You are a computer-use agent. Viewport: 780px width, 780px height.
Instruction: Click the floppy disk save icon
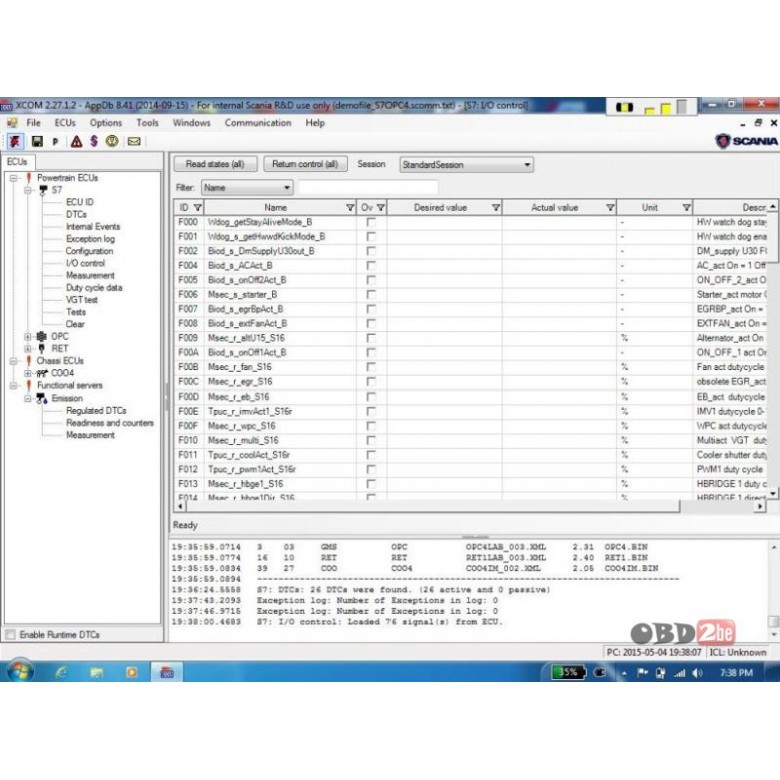(37, 141)
